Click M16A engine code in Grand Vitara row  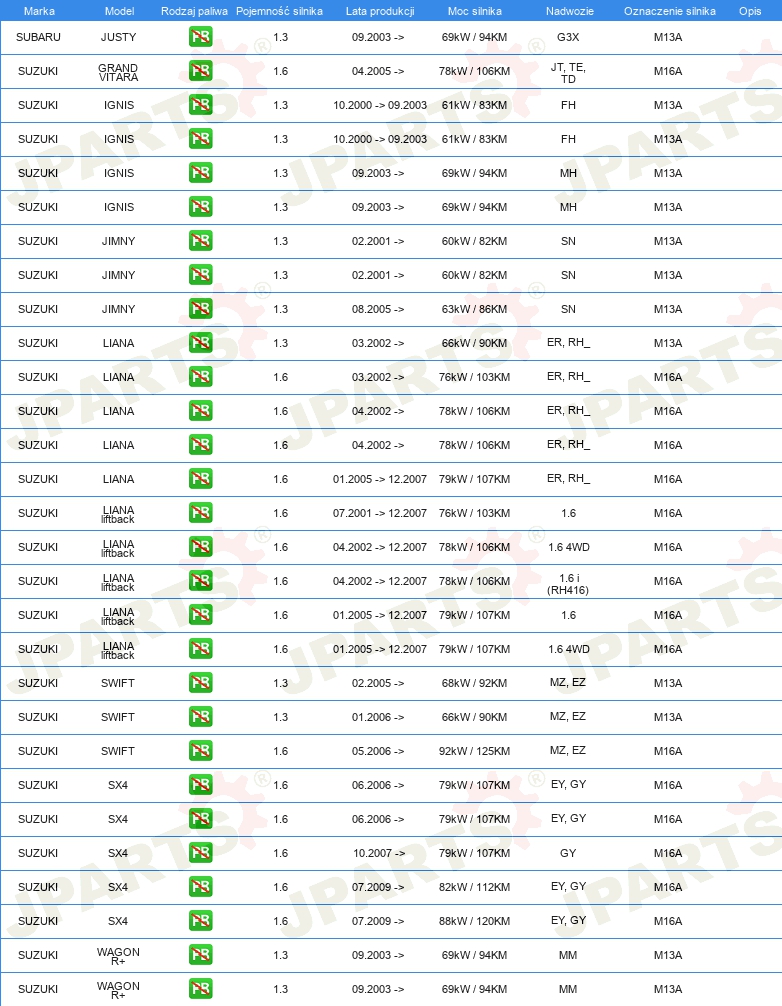pyautogui.click(x=668, y=71)
